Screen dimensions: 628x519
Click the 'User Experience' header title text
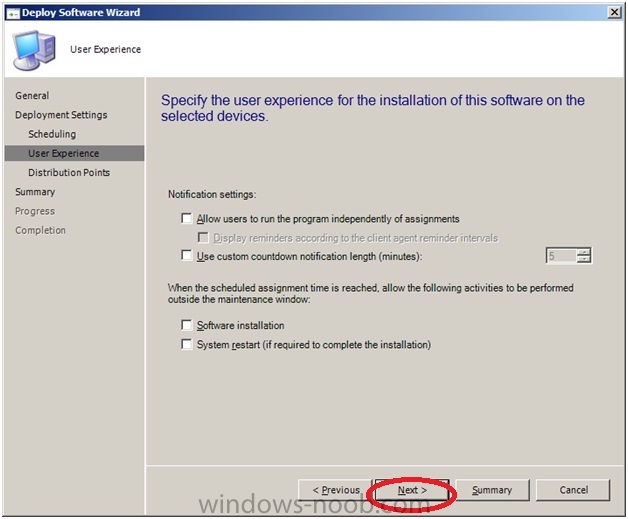click(106, 49)
